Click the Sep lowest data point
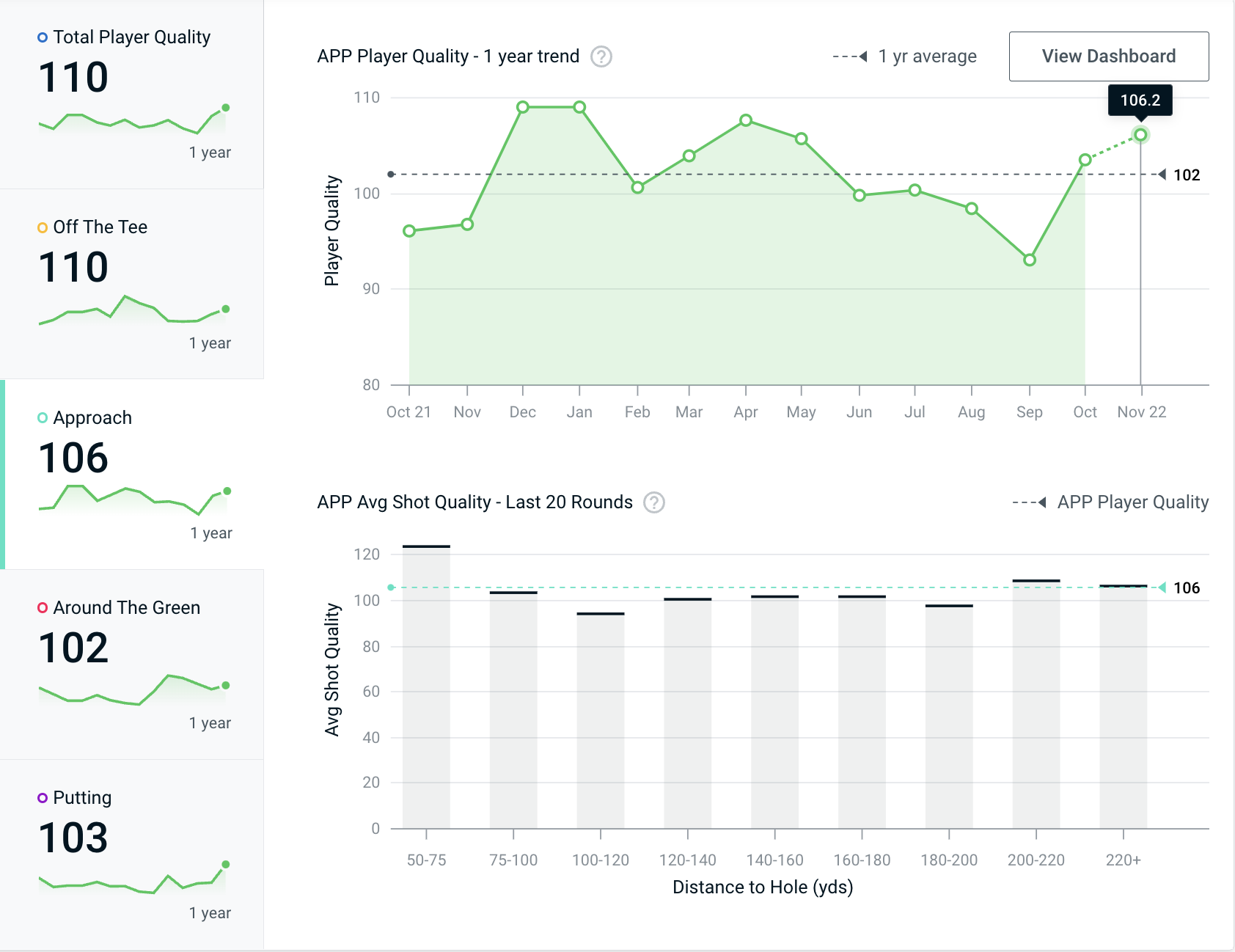 click(1030, 260)
